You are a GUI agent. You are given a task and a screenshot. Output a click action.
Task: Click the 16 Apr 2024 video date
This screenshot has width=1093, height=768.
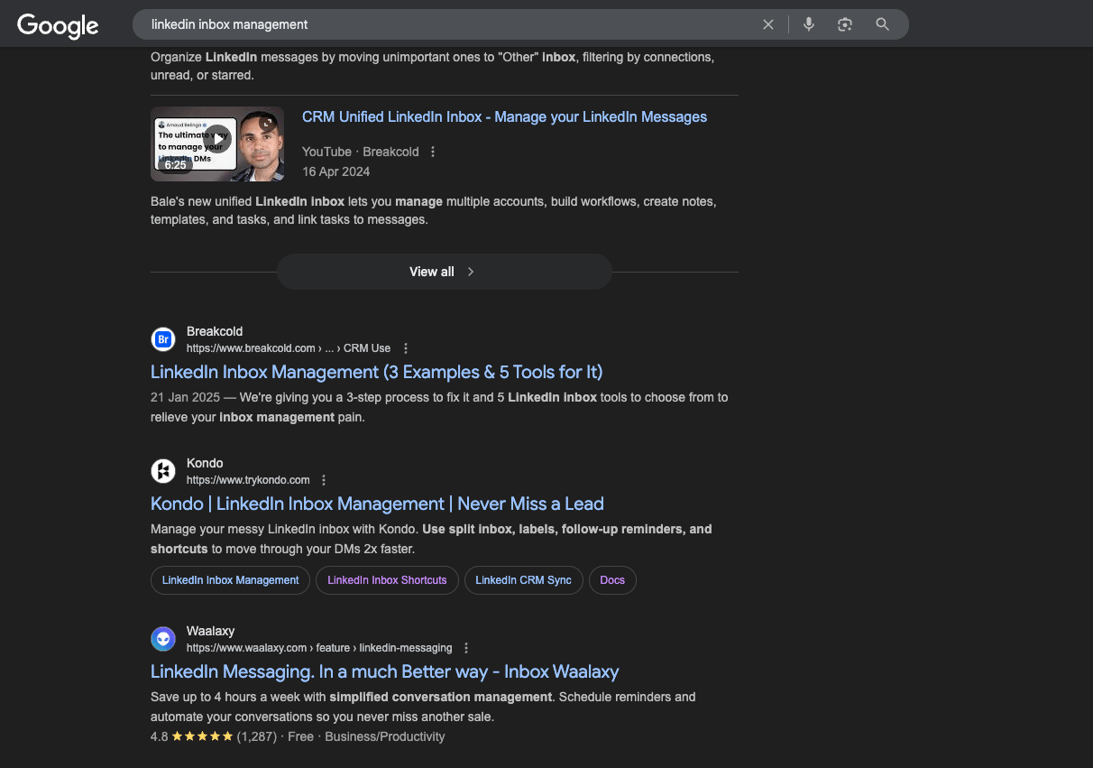(336, 172)
